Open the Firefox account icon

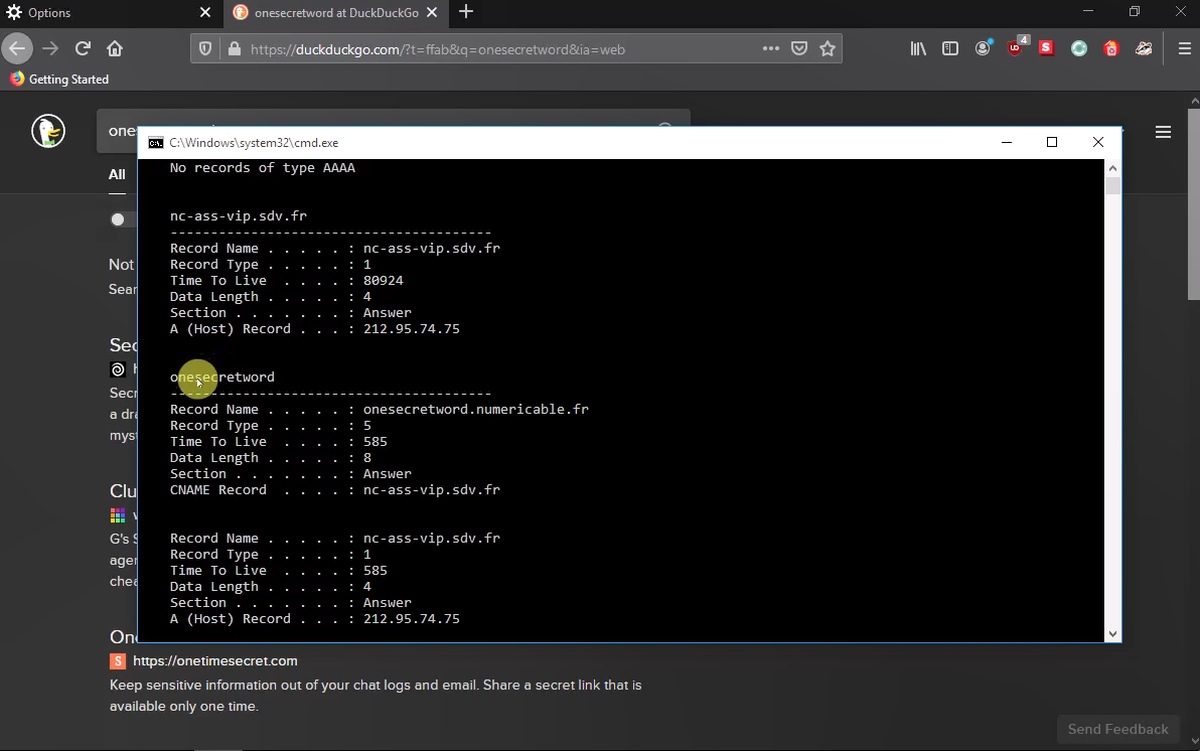983,48
